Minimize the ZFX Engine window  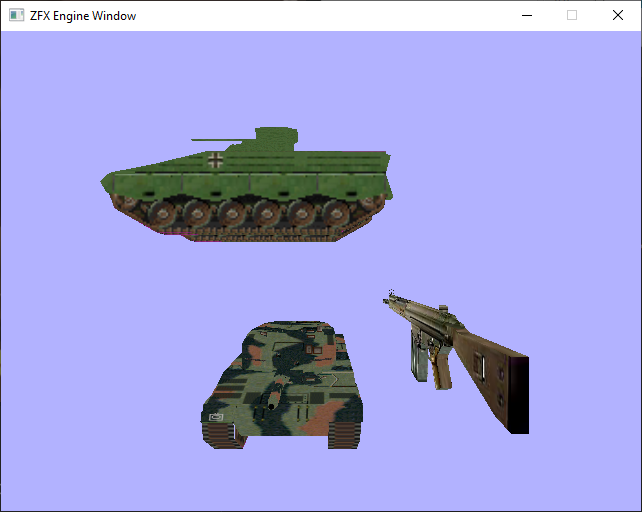coord(526,16)
